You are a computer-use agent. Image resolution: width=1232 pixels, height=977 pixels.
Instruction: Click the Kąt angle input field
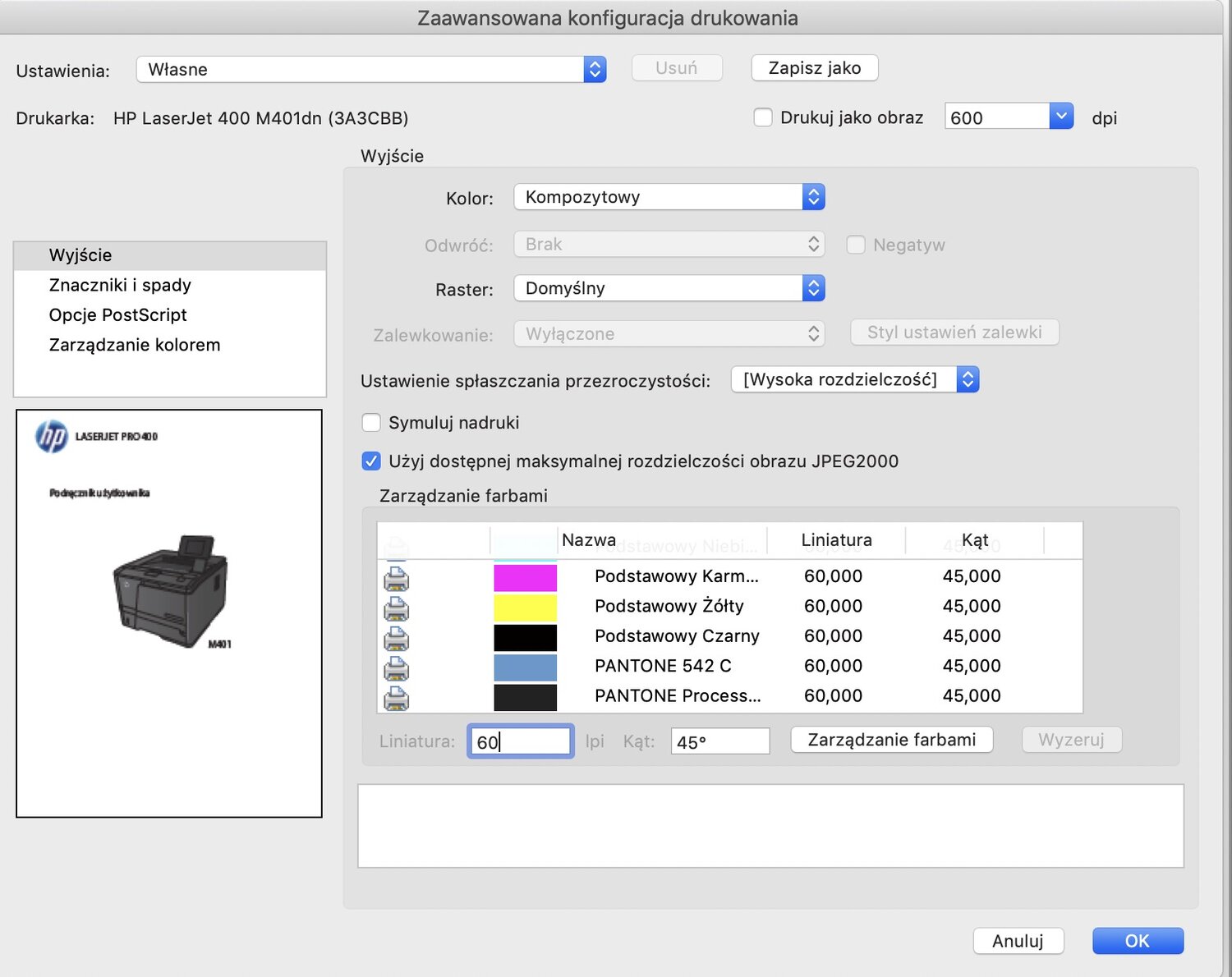point(719,741)
